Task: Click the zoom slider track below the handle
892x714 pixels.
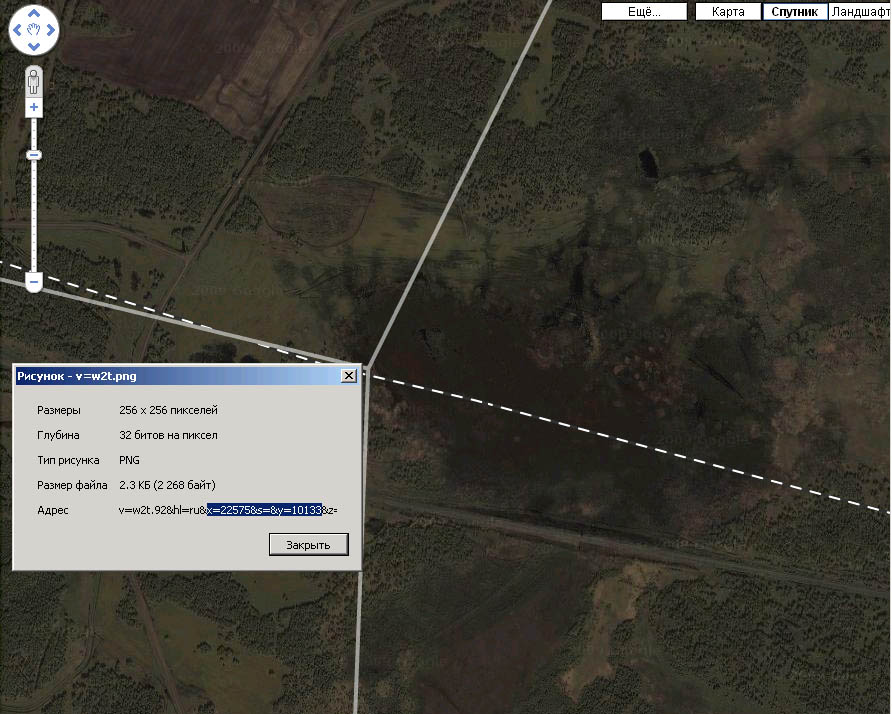Action: [x=34, y=215]
